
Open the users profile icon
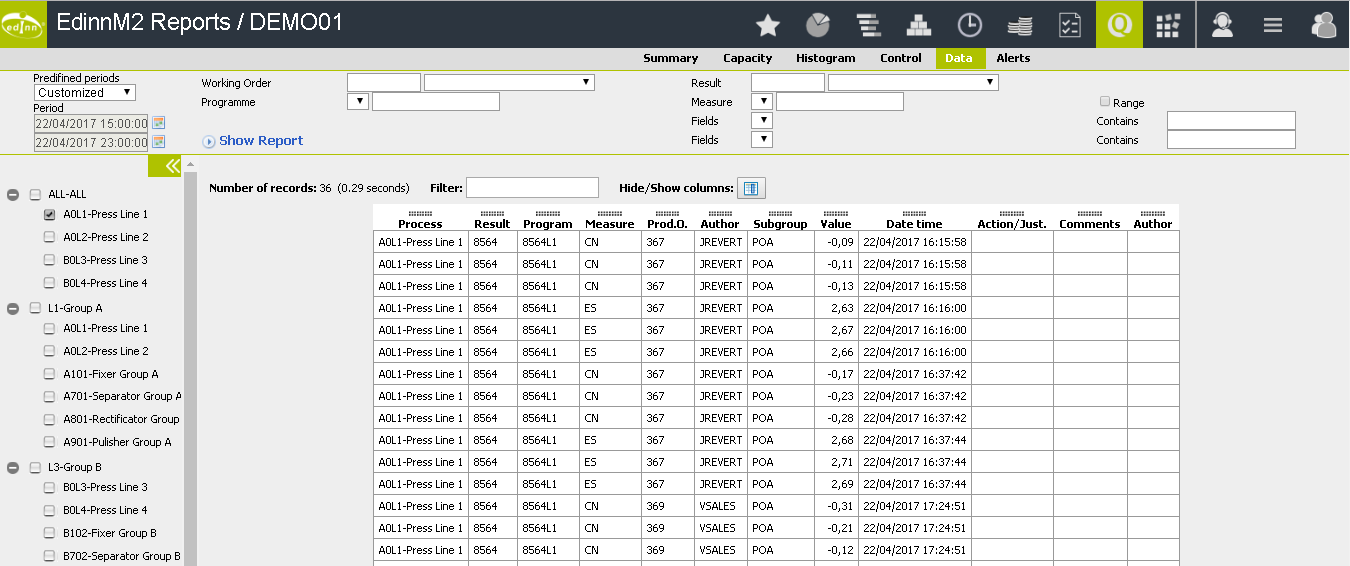(1323, 25)
